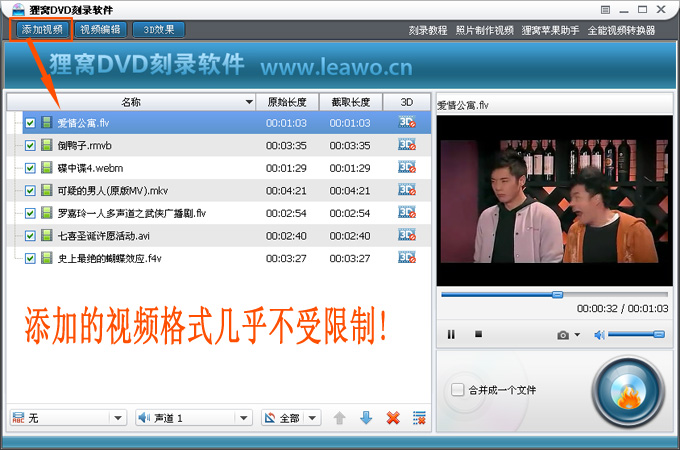680x450 pixels.
Task: Expand the snapshot camera dropdown arrow
Action: click(577, 334)
